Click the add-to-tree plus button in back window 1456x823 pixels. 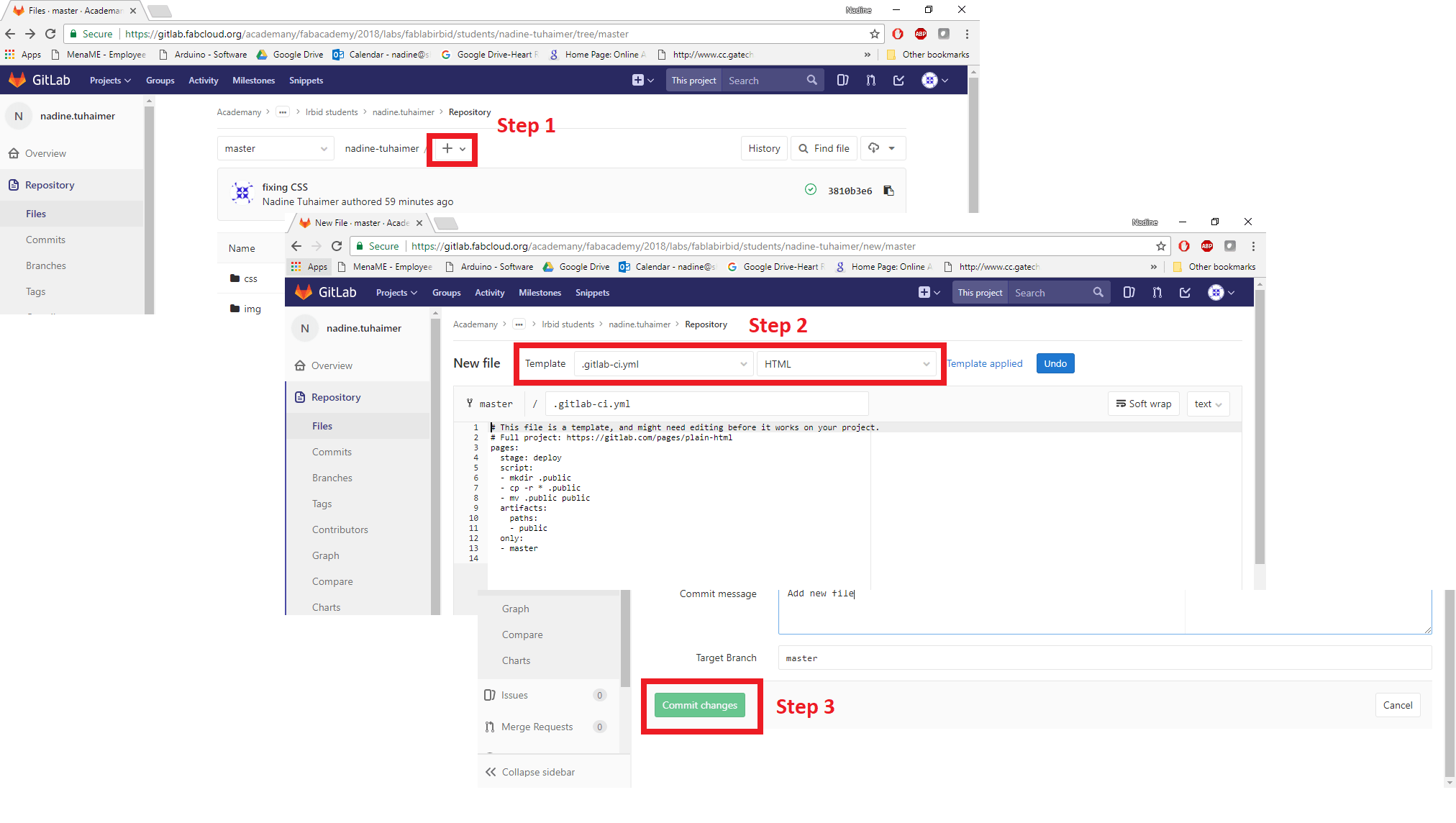[453, 149]
